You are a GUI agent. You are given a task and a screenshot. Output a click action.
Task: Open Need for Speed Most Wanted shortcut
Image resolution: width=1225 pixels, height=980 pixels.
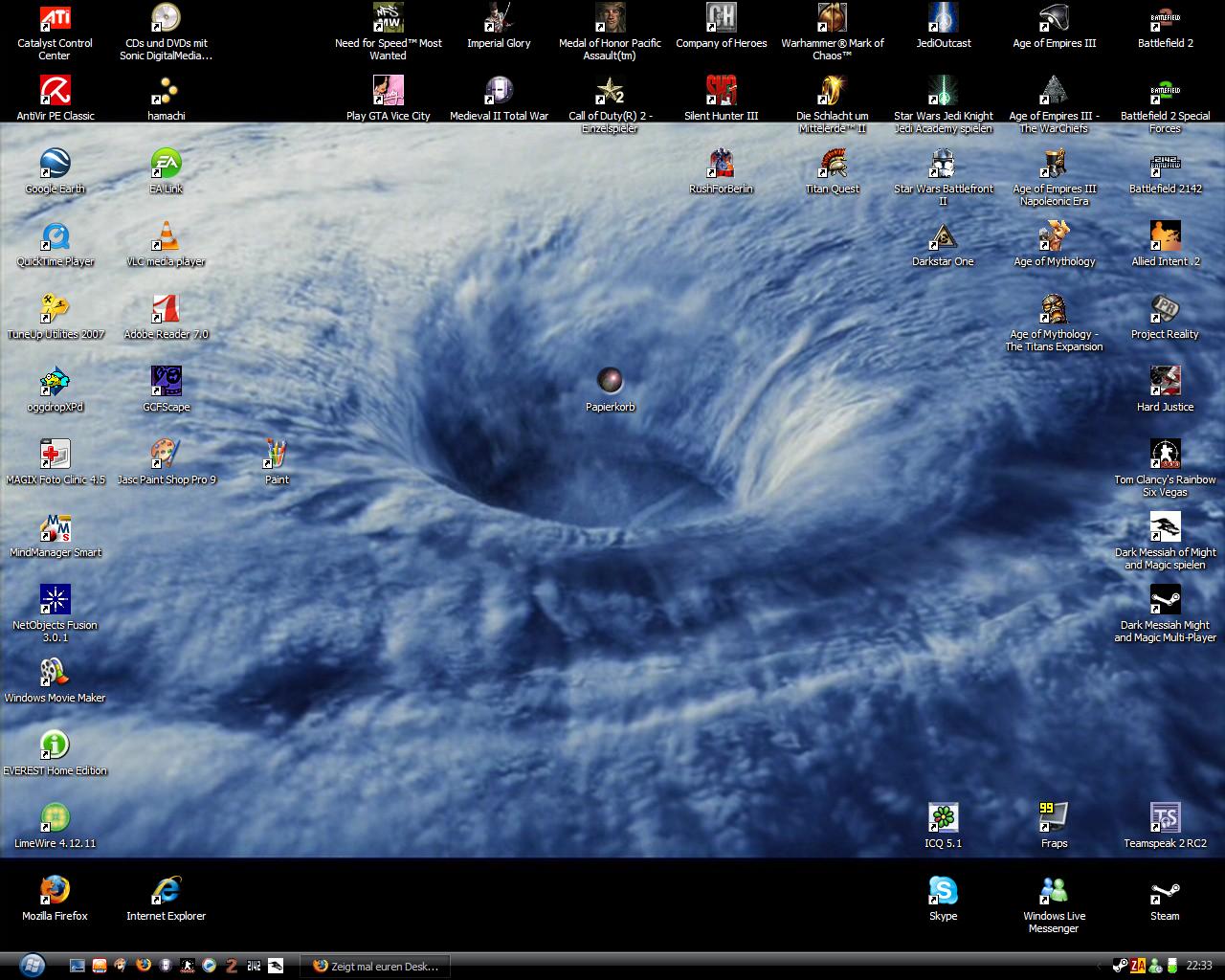388,18
